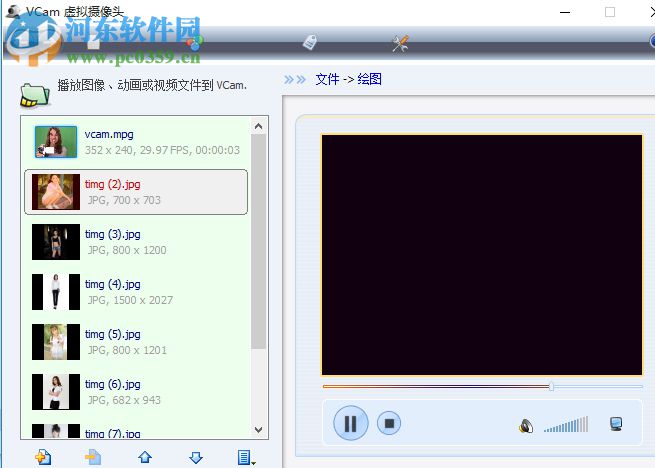Select the timg (5).jpg thumbnail
The height and width of the screenshot is (468, 655).
click(x=56, y=342)
